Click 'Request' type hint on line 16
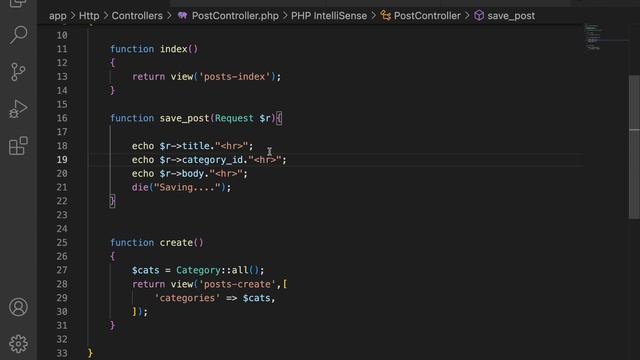Viewport: 640px width, 360px height. [234, 118]
